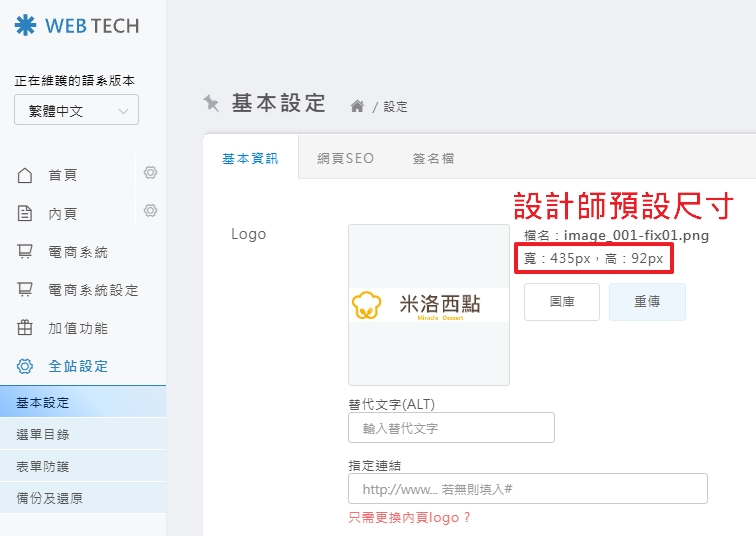Click the pin icon beside 基本設定 title
This screenshot has height=536, width=756.
click(211, 103)
